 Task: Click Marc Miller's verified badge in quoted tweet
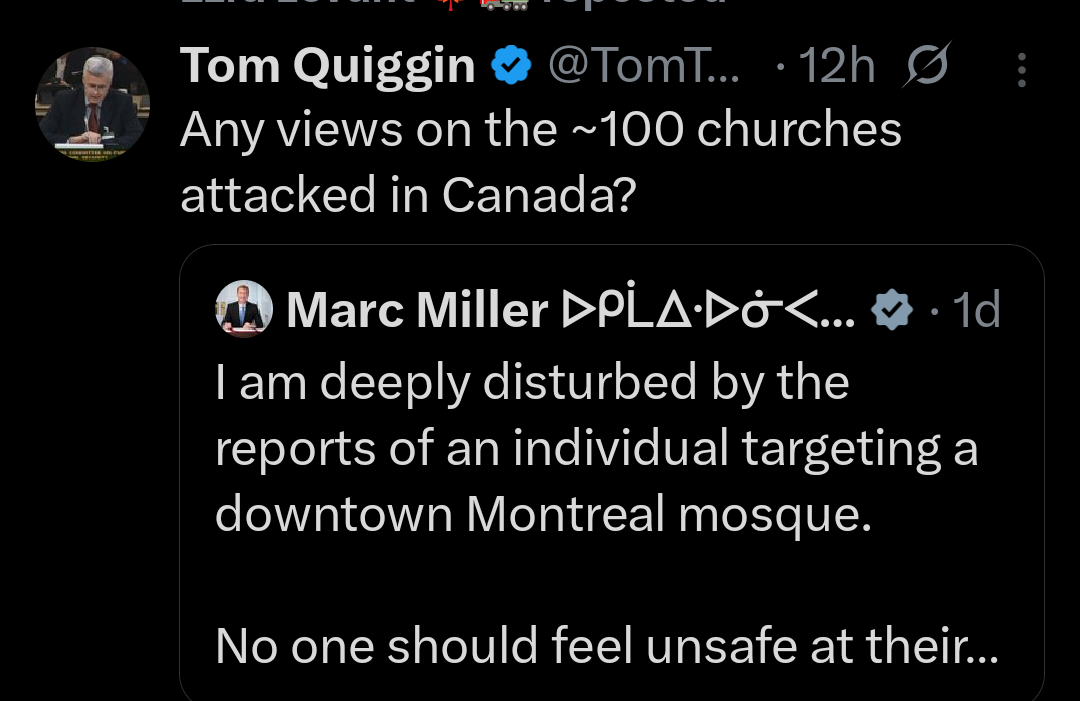tap(891, 310)
